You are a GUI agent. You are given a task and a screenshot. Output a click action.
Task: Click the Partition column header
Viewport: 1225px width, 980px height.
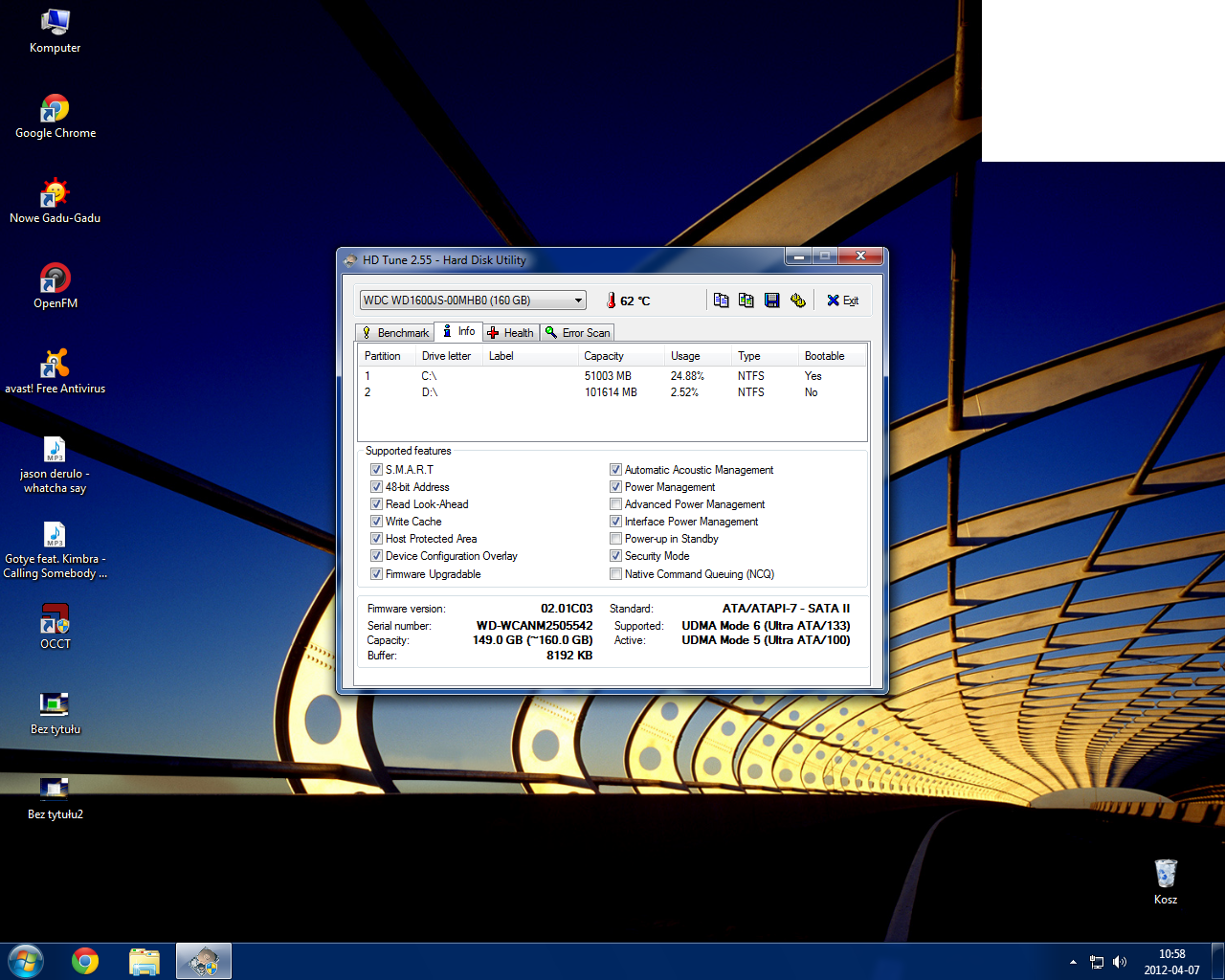tap(388, 356)
